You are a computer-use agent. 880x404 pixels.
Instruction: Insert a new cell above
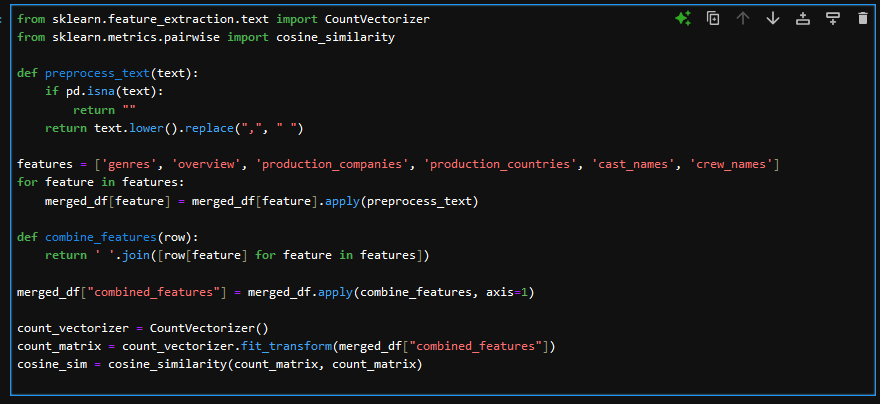click(x=802, y=18)
